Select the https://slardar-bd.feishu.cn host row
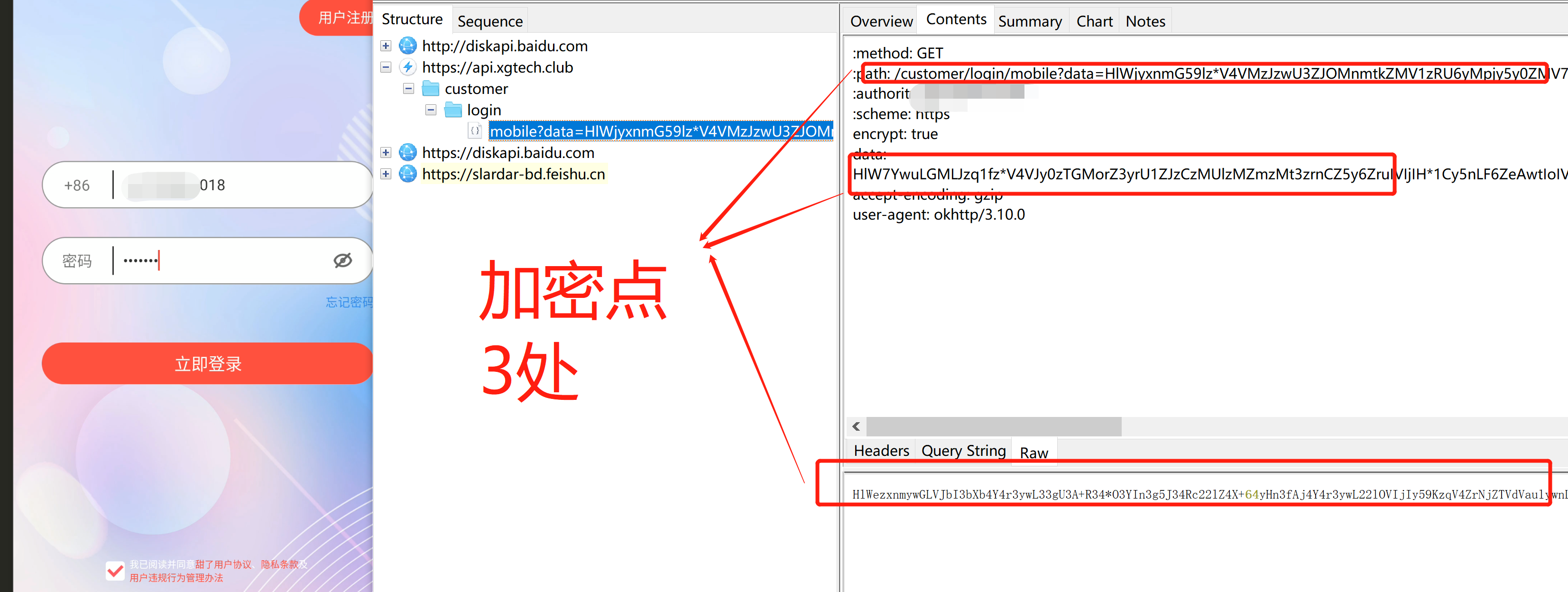This screenshot has height=592, width=1568. (513, 174)
